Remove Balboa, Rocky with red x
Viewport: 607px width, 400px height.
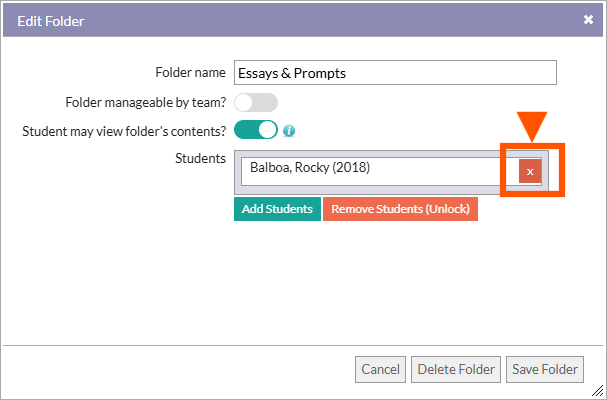[530, 171]
